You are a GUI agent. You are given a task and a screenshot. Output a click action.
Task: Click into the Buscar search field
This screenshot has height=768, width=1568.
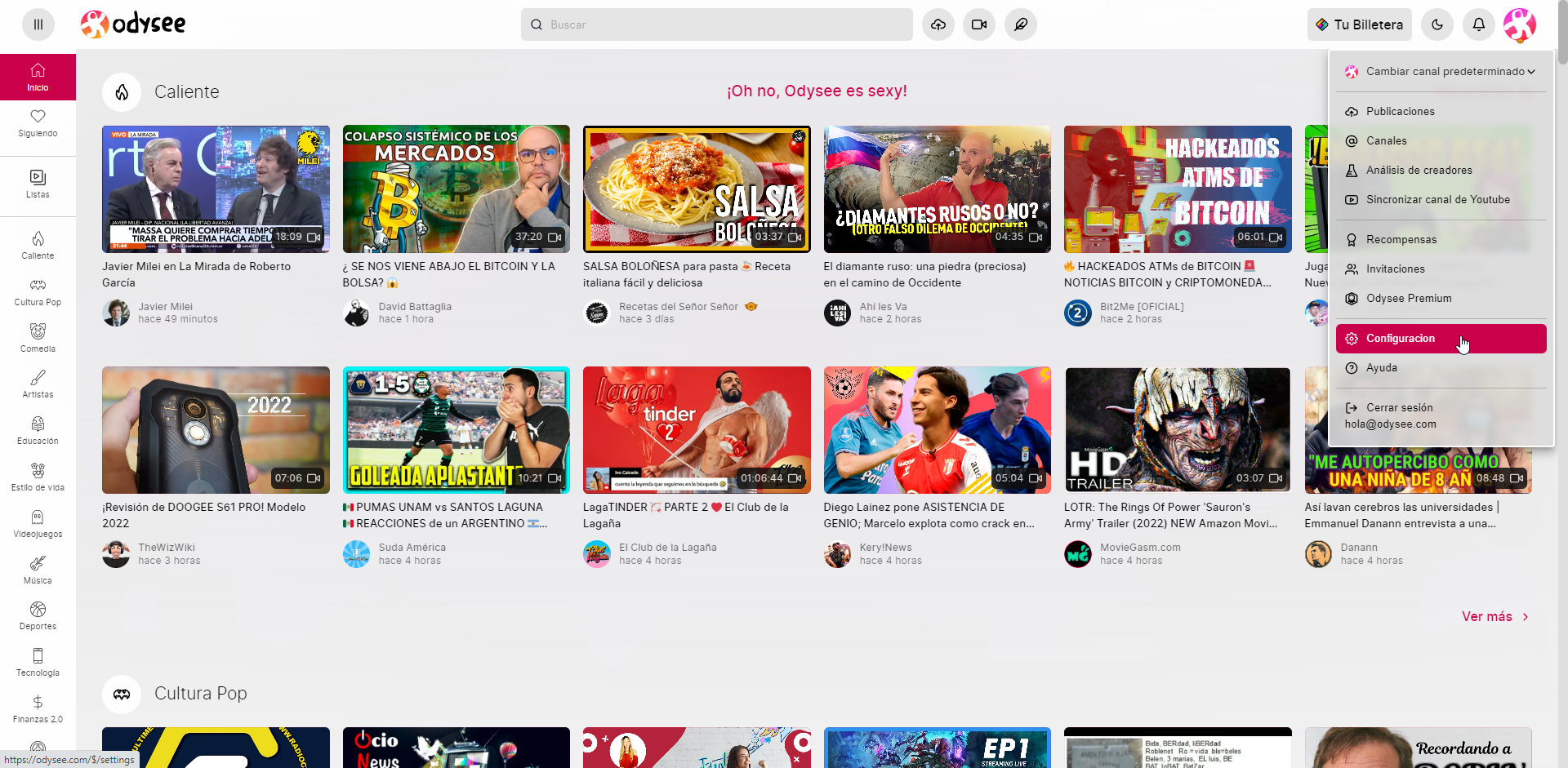[717, 24]
